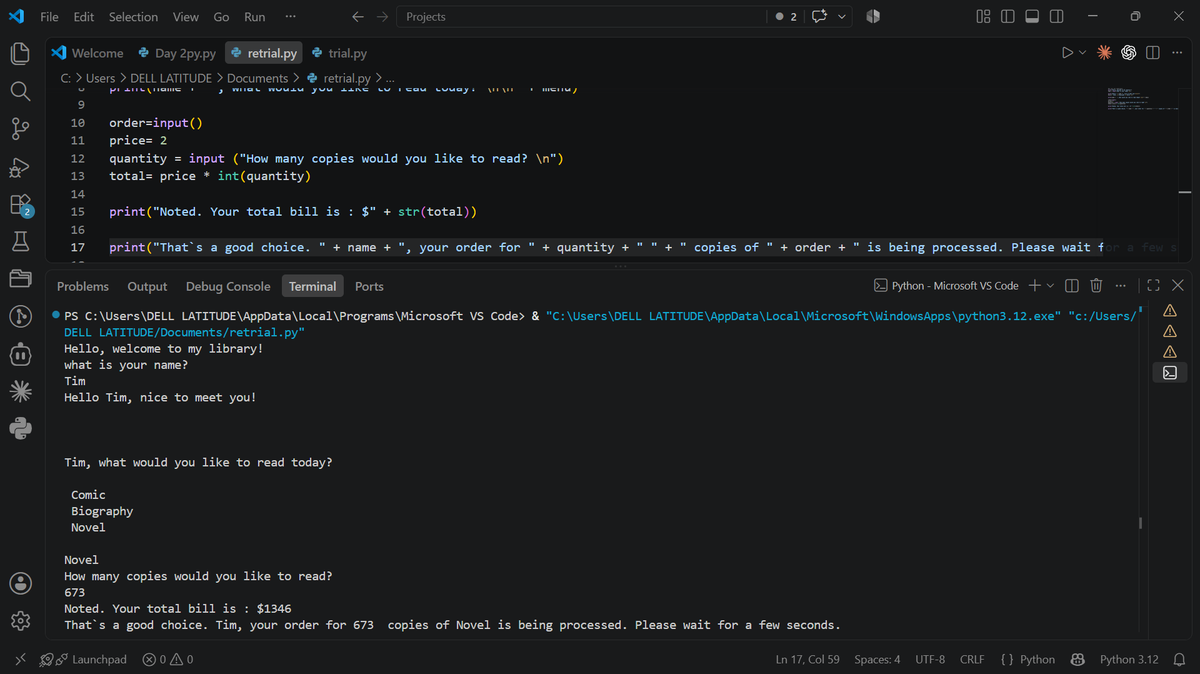This screenshot has width=1200, height=674.
Task: Expand the title bar overflow menu ellipsis
Action: coord(290,17)
